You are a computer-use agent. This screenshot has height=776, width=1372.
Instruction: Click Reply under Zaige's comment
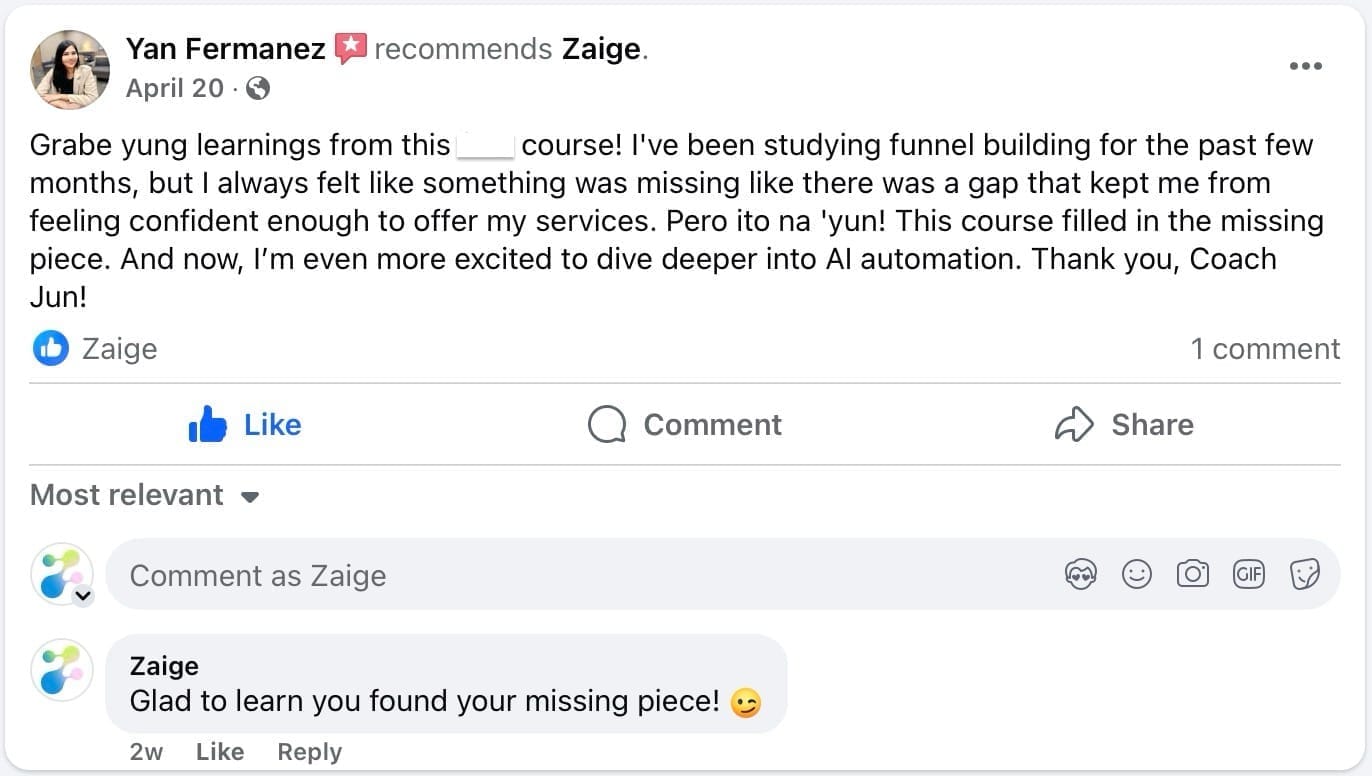pyautogui.click(x=309, y=752)
